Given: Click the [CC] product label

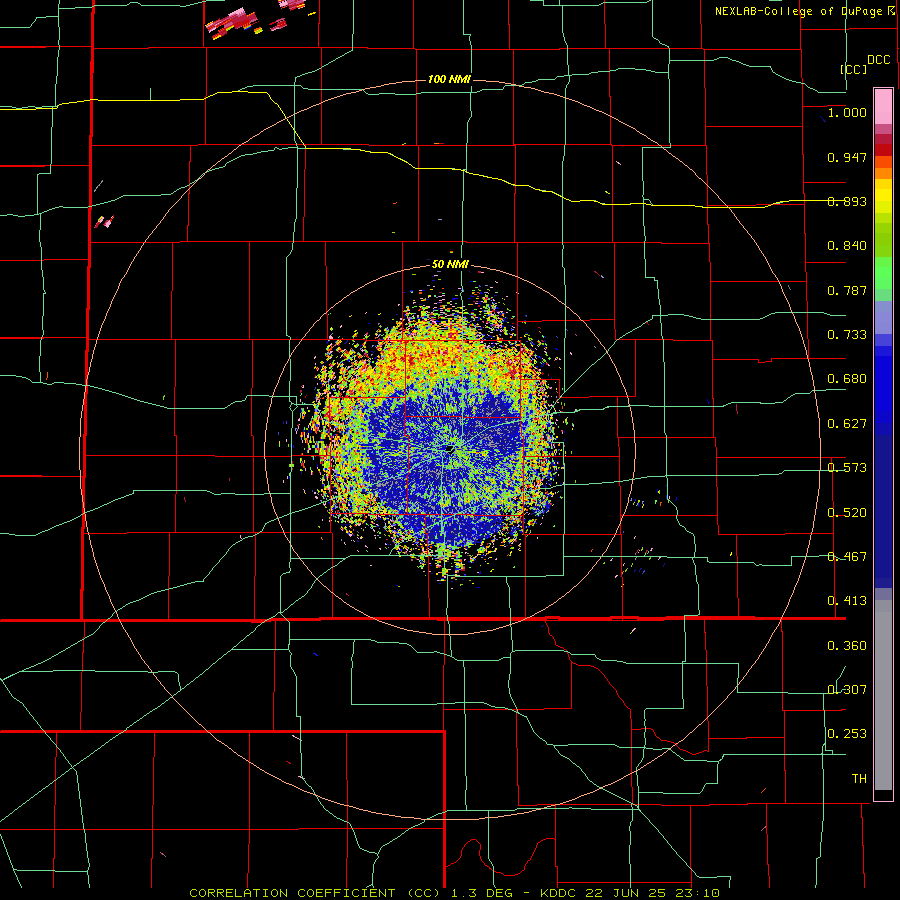Looking at the screenshot, I should coord(854,69).
